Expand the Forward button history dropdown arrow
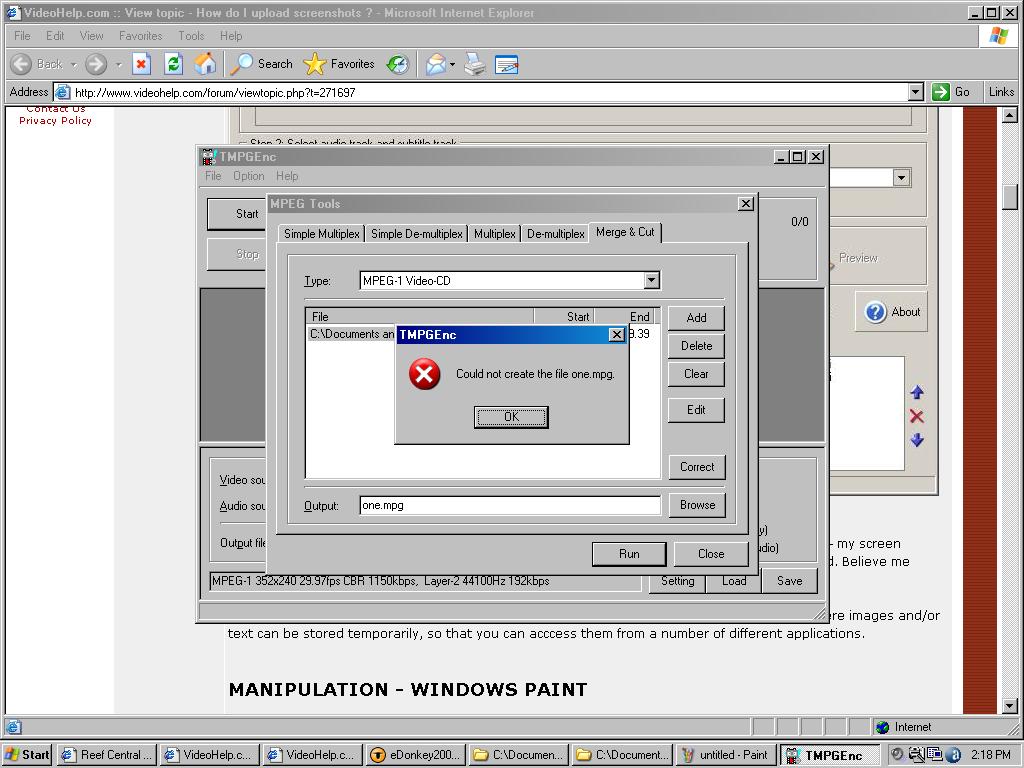Viewport: 1024px width, 768px height. point(118,65)
